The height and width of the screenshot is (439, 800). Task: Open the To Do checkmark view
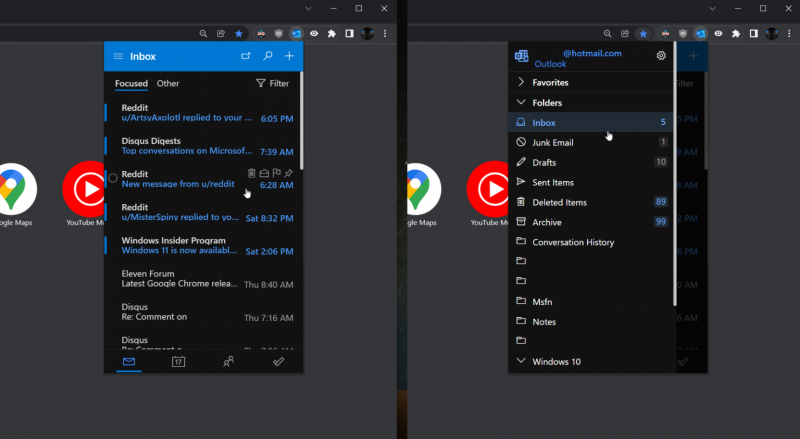click(279, 362)
